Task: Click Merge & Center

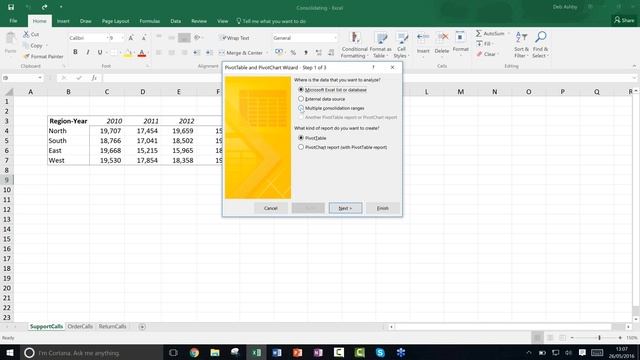Action: point(241,53)
